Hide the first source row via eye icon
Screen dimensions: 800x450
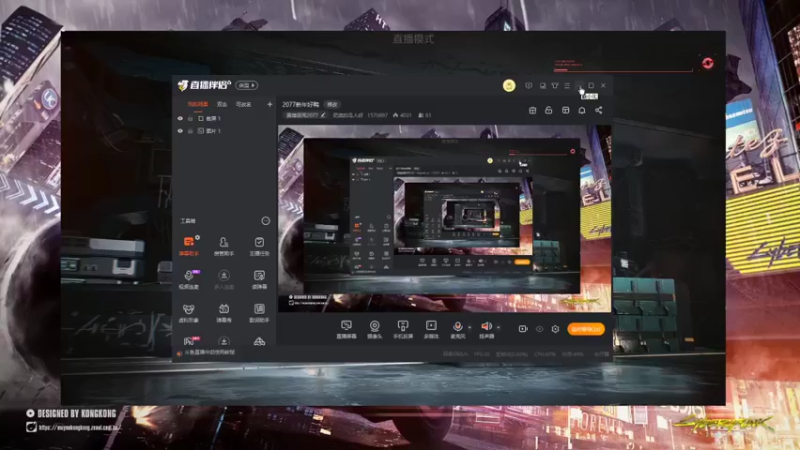180,118
